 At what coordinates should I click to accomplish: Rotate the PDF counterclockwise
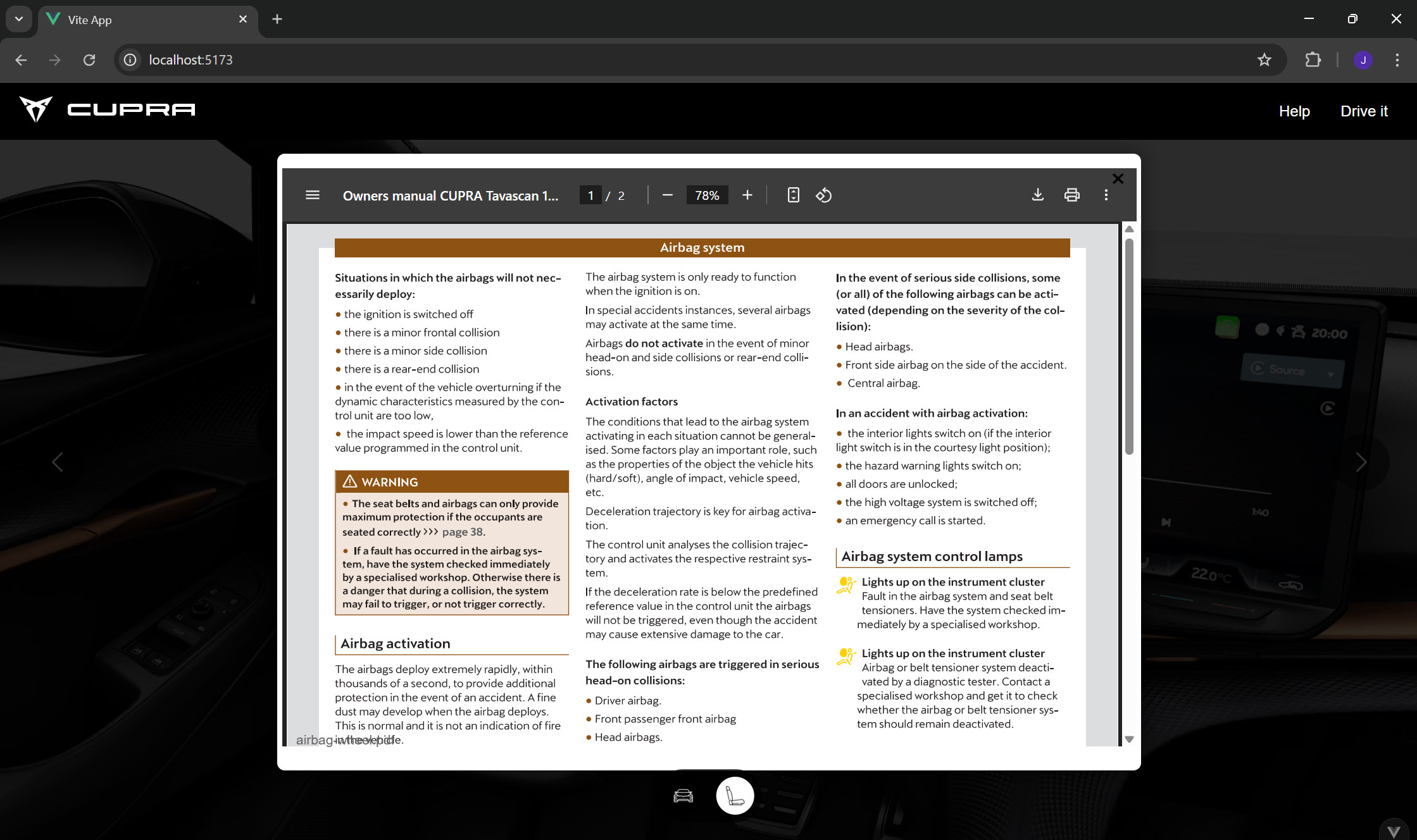823,195
